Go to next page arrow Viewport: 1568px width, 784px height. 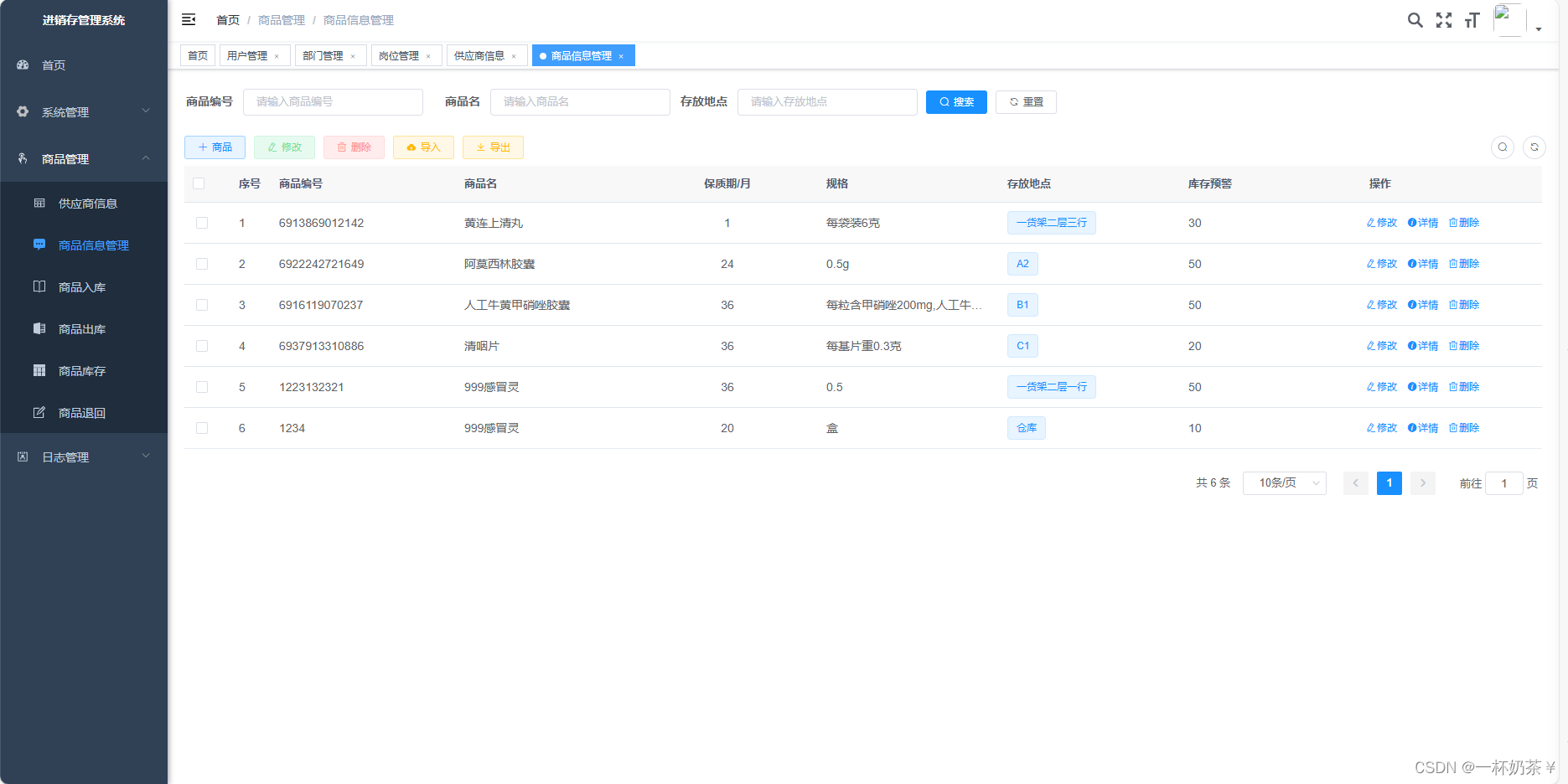point(1423,483)
